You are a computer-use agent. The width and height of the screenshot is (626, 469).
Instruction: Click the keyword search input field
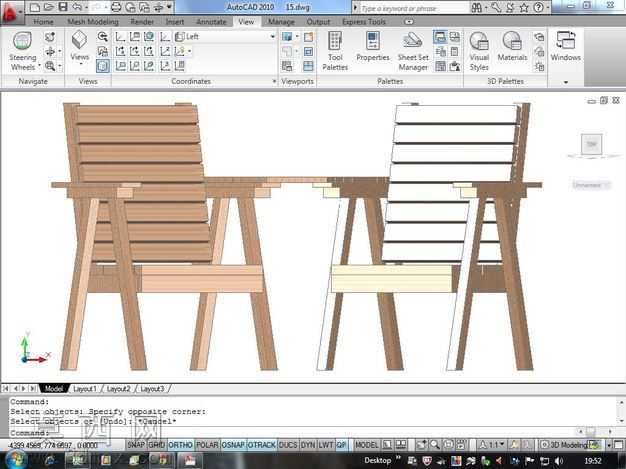pyautogui.click(x=414, y=8)
